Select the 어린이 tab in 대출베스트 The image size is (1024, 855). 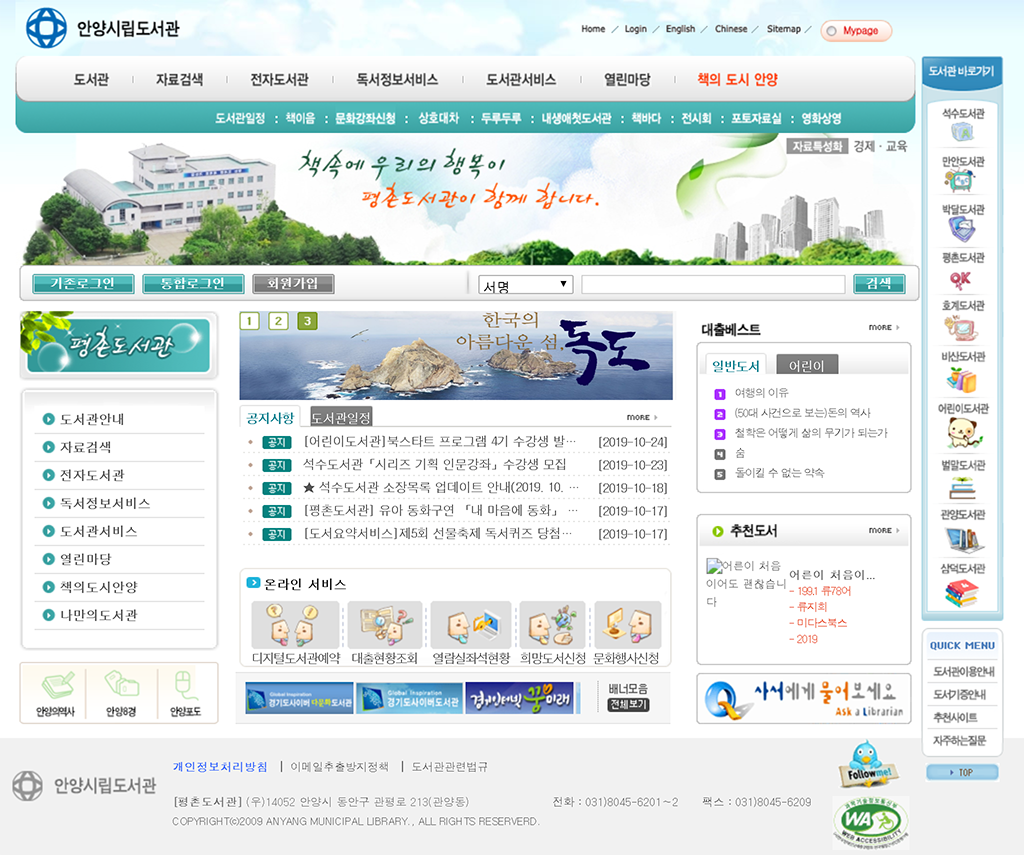point(806,366)
